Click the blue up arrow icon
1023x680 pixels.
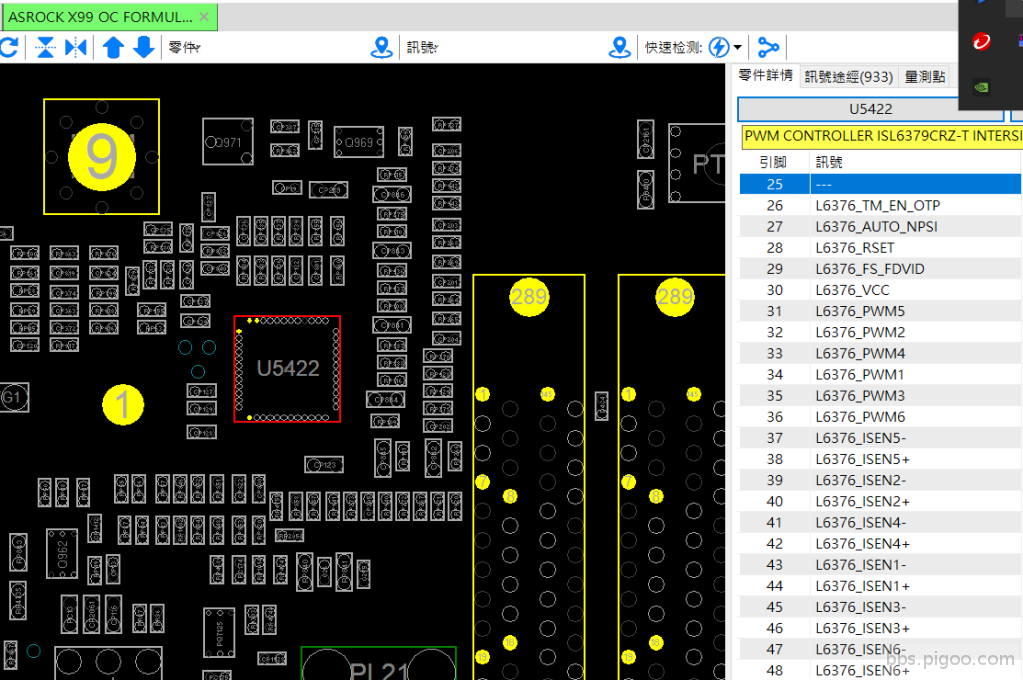tap(113, 47)
